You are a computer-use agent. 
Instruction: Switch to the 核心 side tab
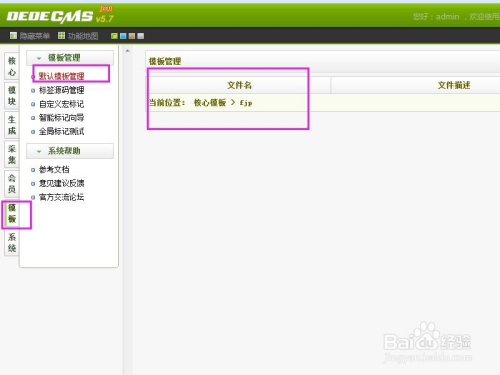coord(12,66)
